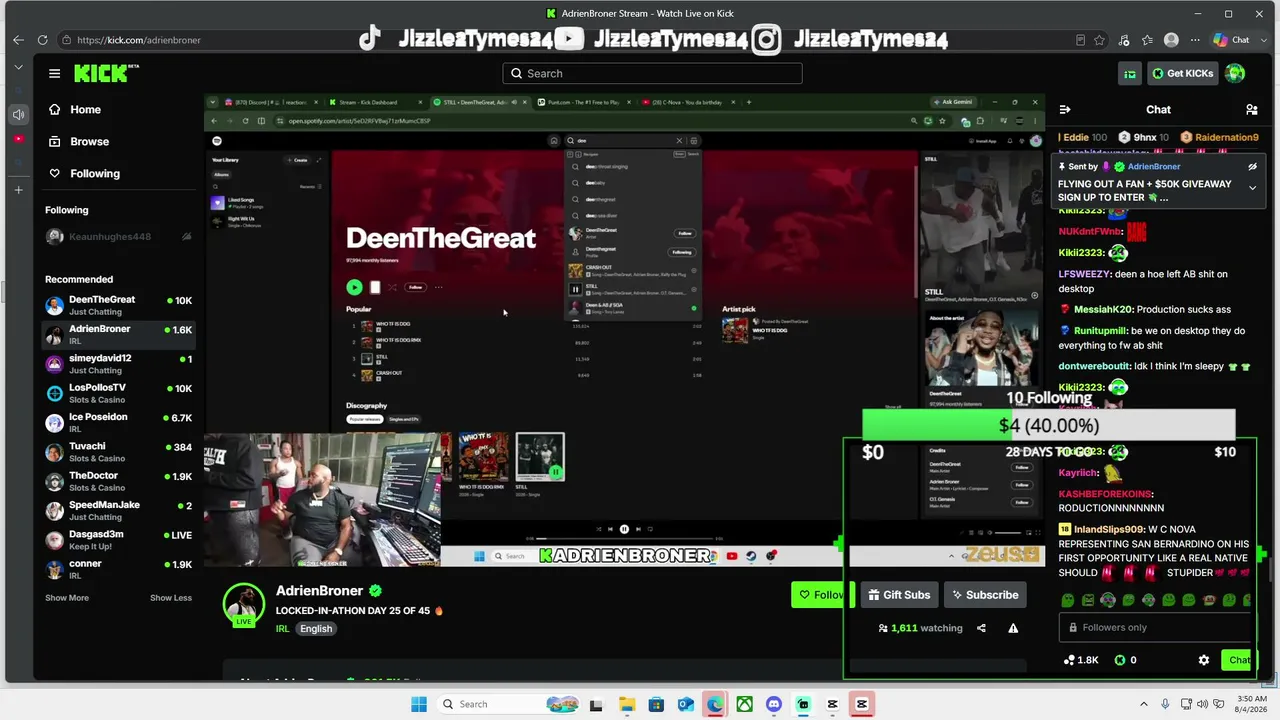
Task: Open chat settings gear
Action: click(1204, 660)
